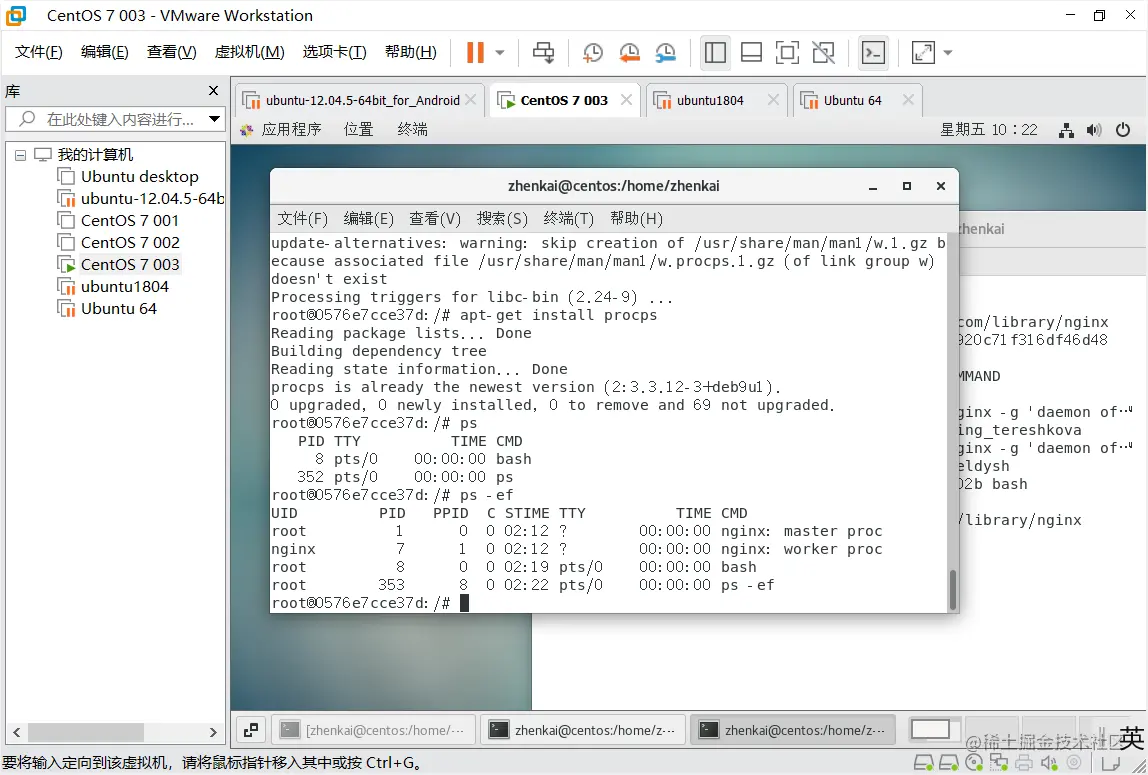The image size is (1148, 775).
Task: Open the terminal 搜索(S) menu
Action: (502, 219)
